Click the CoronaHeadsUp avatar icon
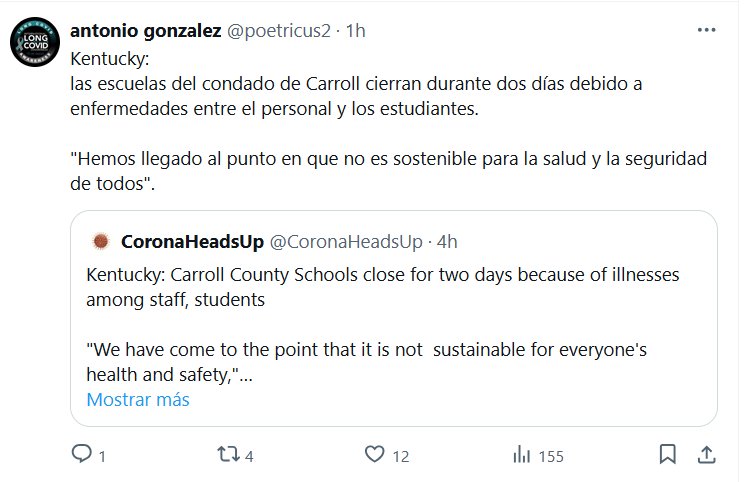The width and height of the screenshot is (750, 482). 100,241
